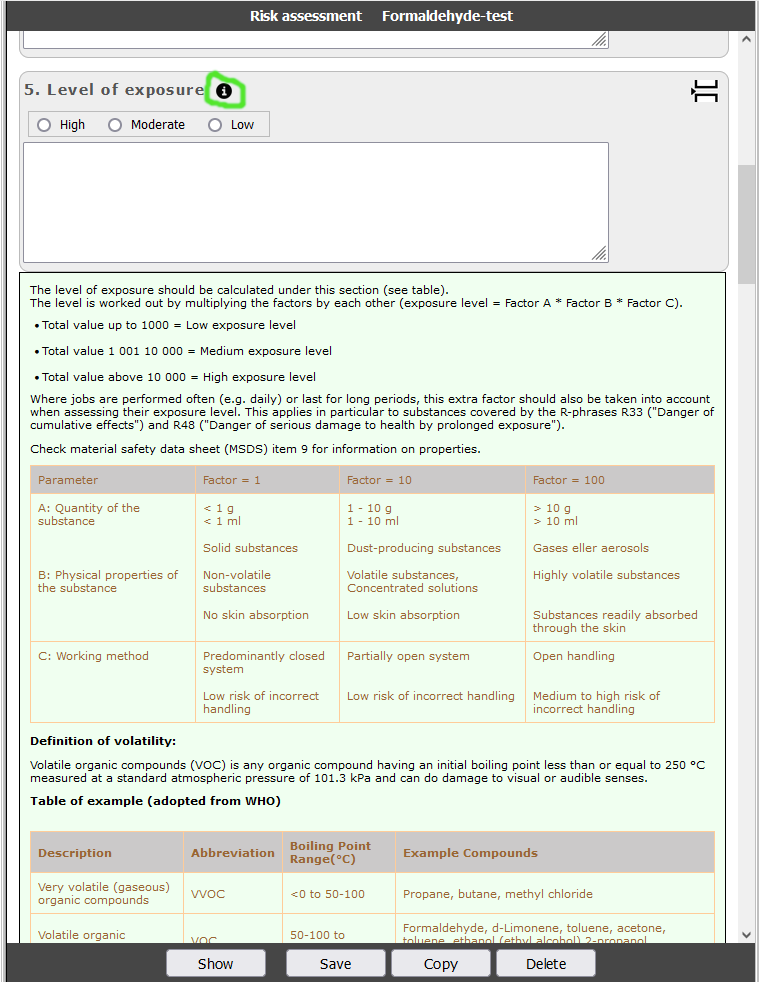
Task: Select the High exposure radio button
Action: (44, 125)
